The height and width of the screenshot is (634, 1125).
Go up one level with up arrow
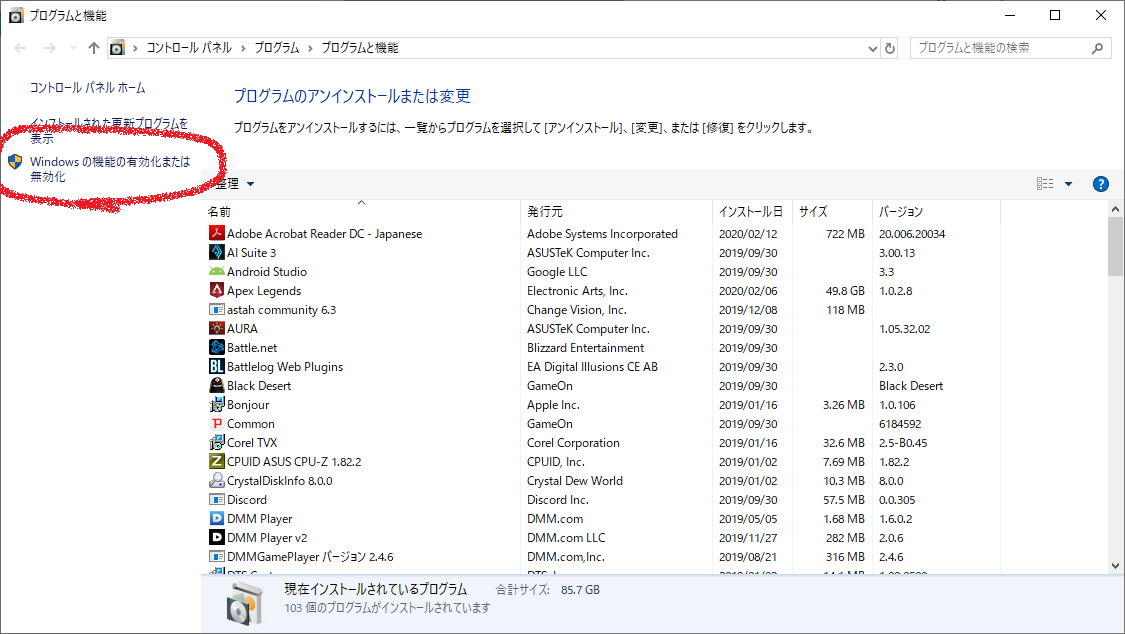93,48
